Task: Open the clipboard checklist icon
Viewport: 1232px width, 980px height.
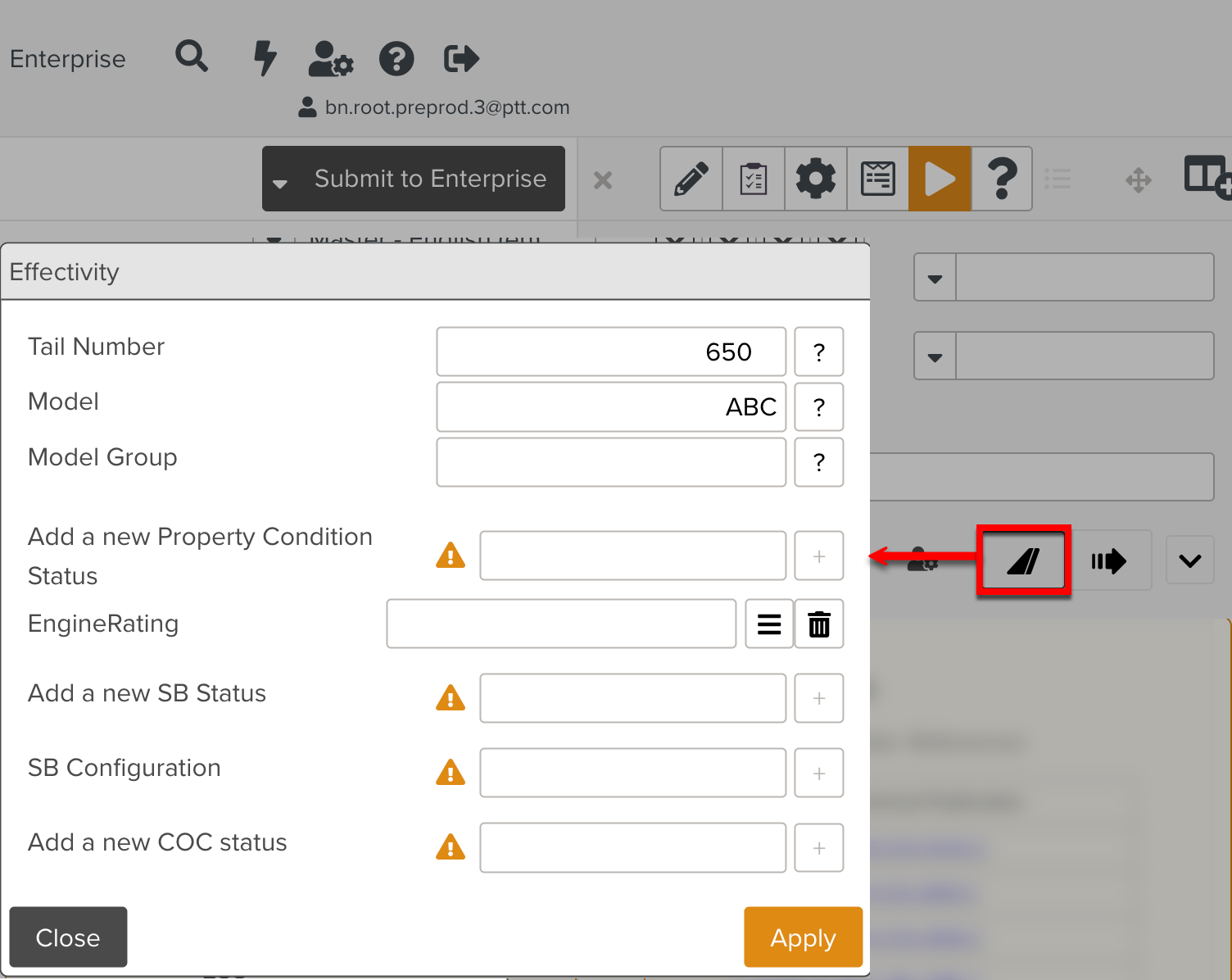Action: pos(754,179)
